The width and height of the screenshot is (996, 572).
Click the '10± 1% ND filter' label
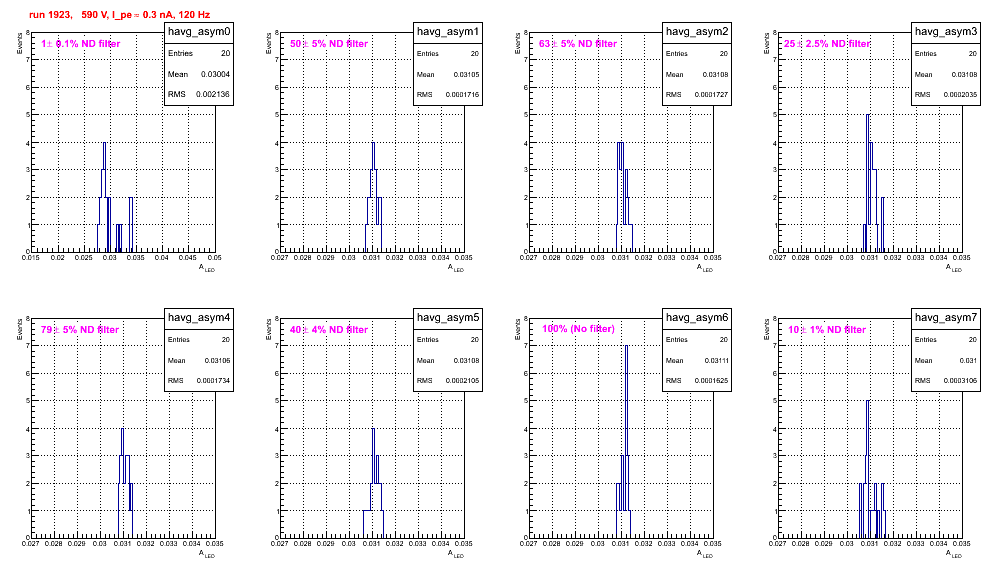[827, 330]
